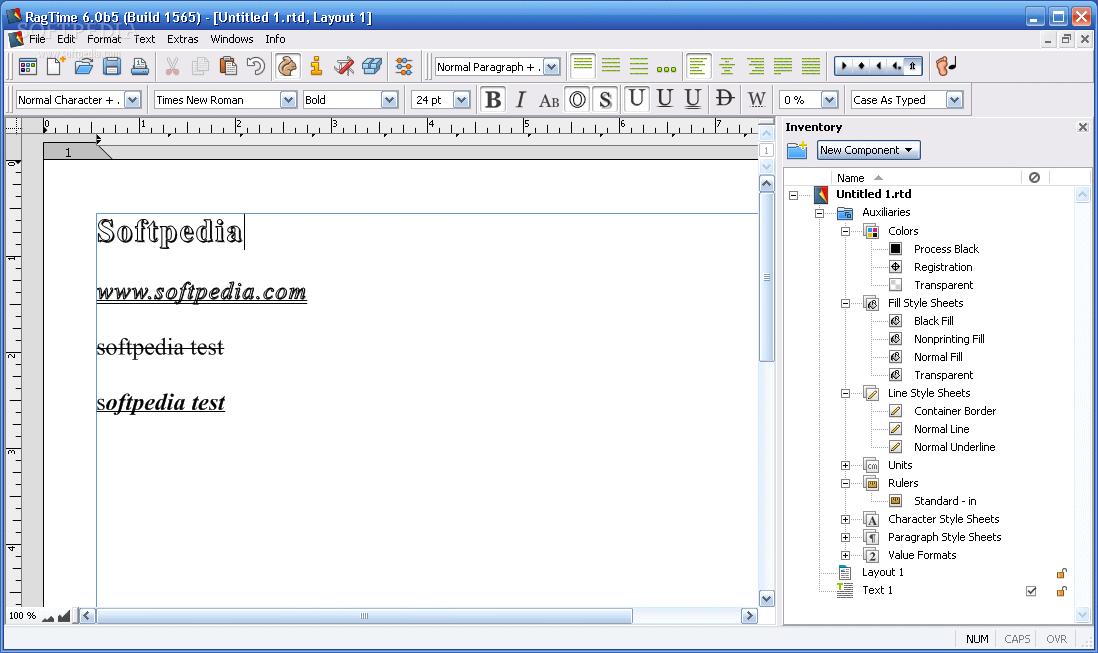Toggle Strikethrough (D) formatting
Viewport: 1098px width, 653px height.
pyautogui.click(x=725, y=99)
